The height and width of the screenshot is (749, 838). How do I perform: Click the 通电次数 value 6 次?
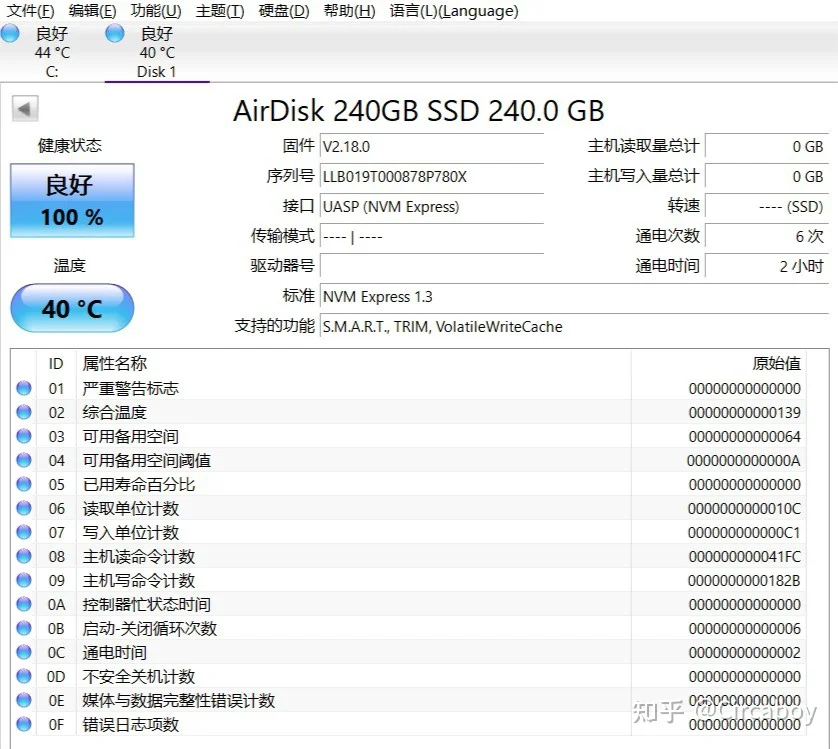(x=767, y=236)
